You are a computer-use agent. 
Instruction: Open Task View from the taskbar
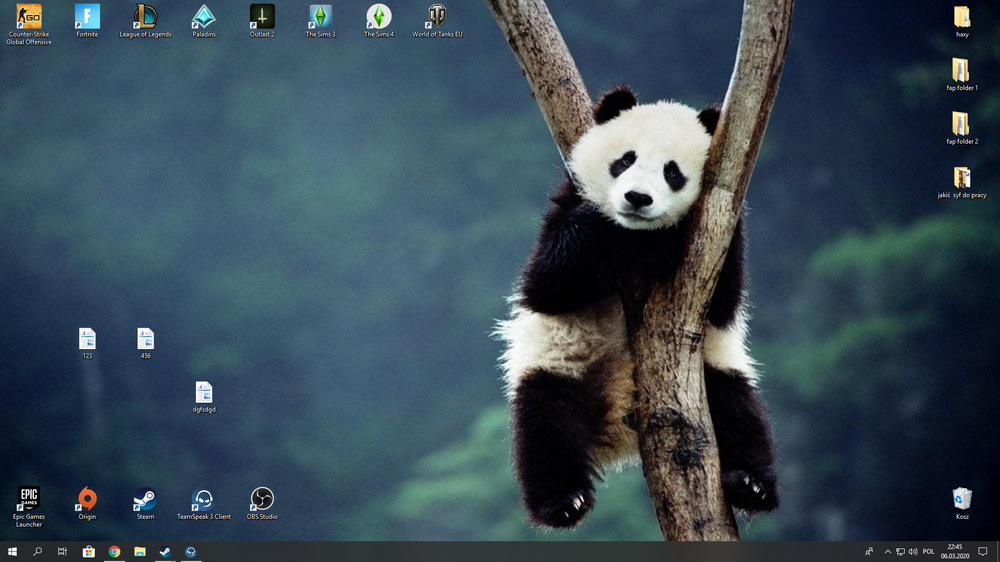coord(62,552)
